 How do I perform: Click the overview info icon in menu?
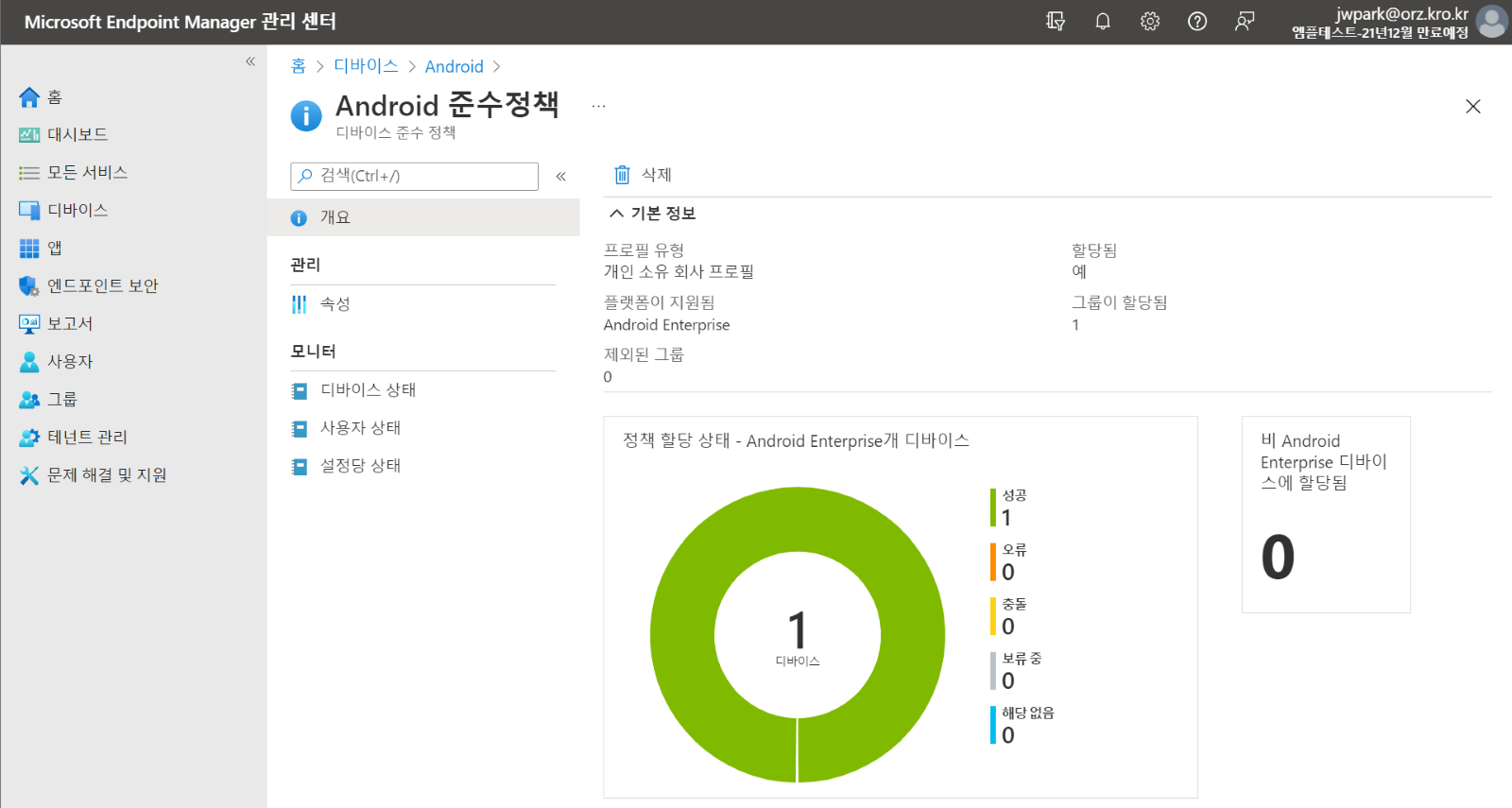click(x=299, y=218)
